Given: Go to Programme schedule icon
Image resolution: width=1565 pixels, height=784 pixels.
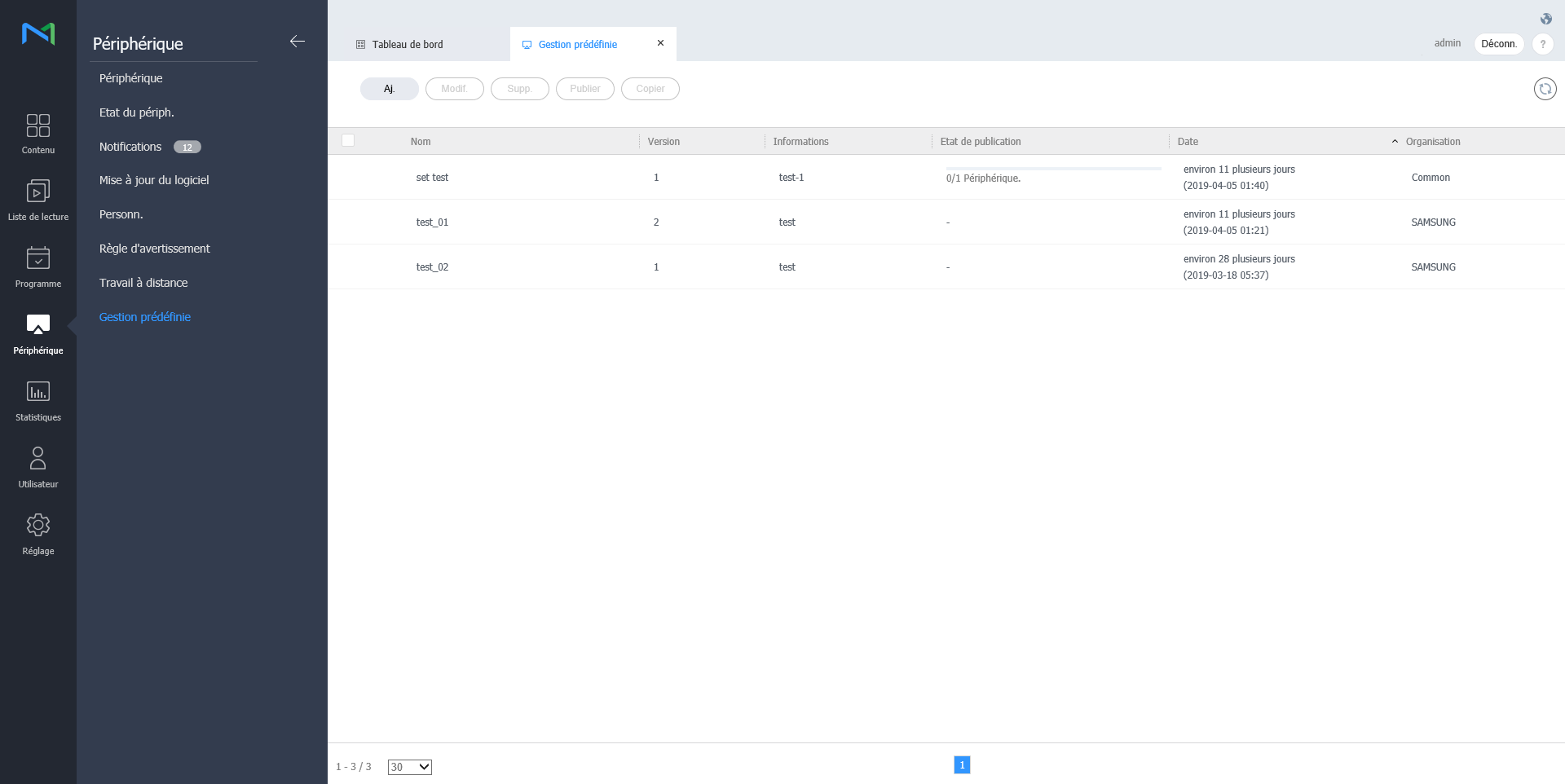Looking at the screenshot, I should [38, 259].
